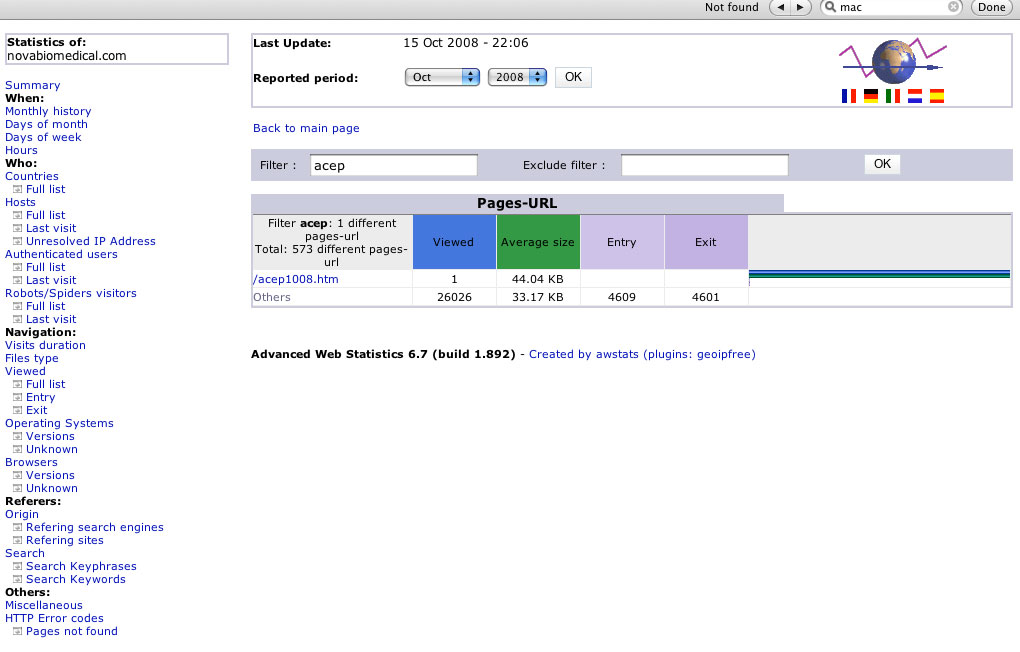The width and height of the screenshot is (1020, 652).
Task: Open the year dropdown showing 2008
Action: tap(517, 77)
